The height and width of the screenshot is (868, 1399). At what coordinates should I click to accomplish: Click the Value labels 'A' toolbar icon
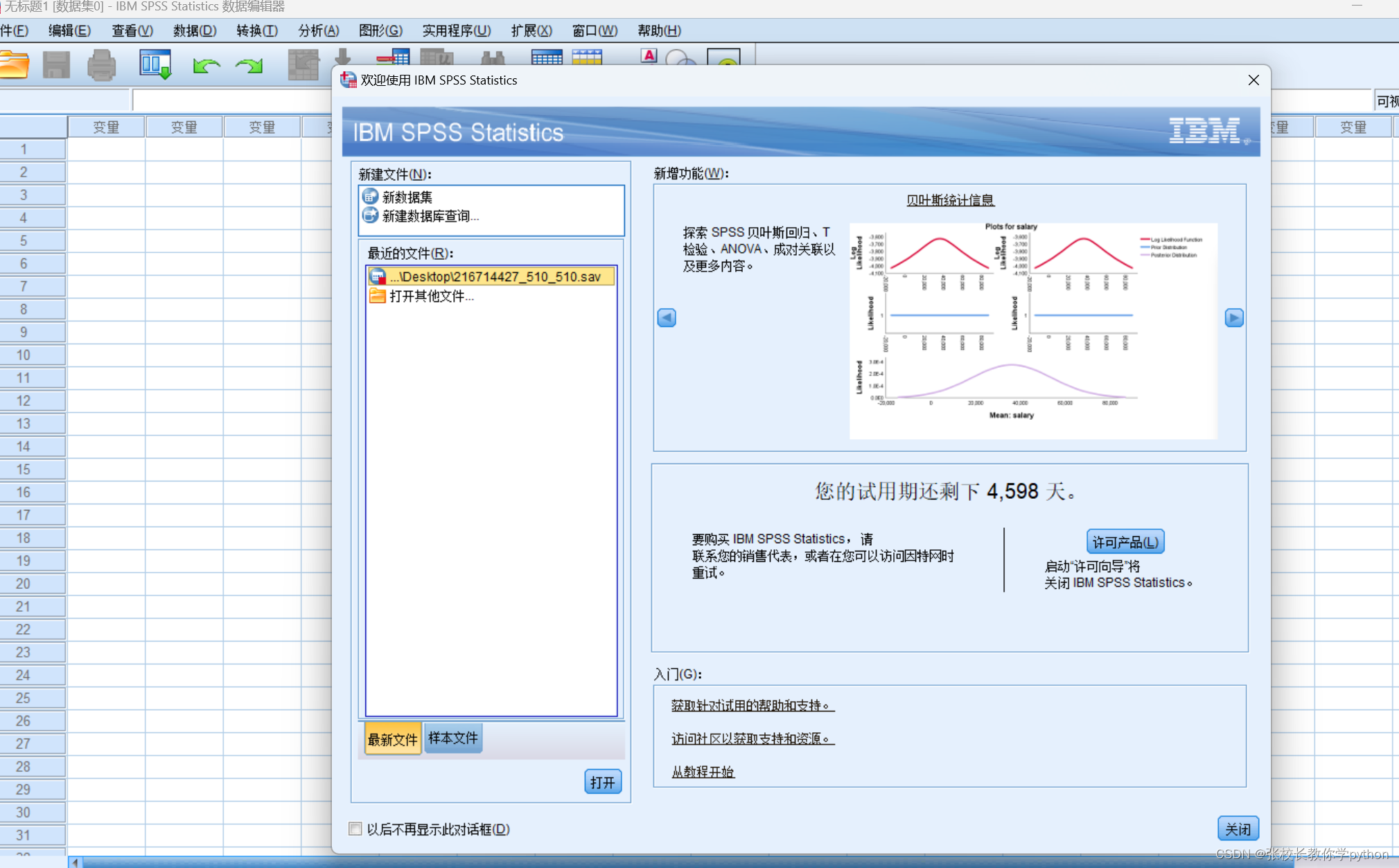coord(649,56)
